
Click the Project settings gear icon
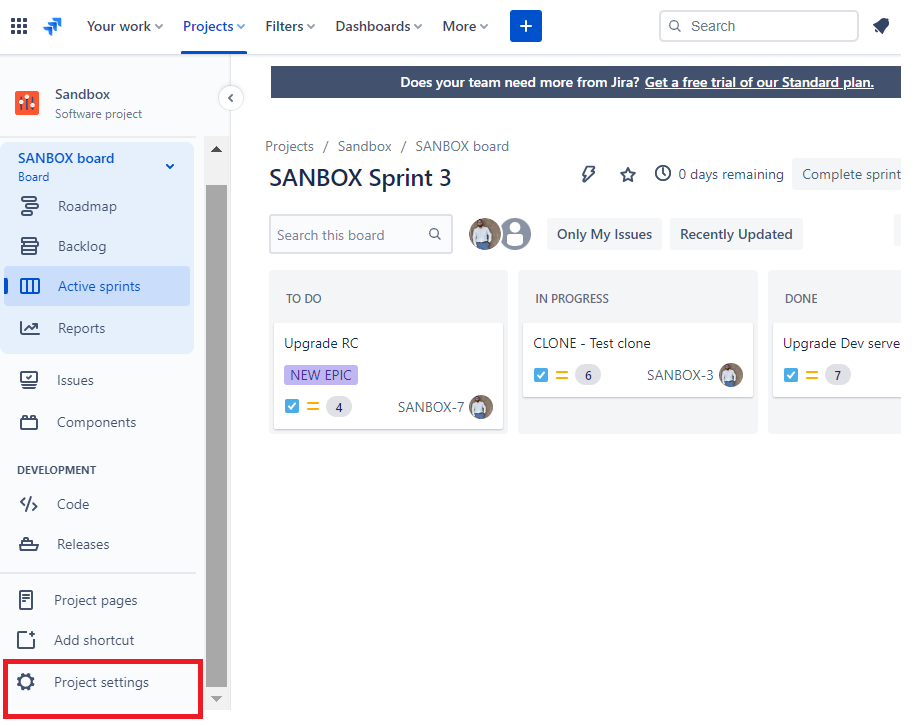[26, 682]
